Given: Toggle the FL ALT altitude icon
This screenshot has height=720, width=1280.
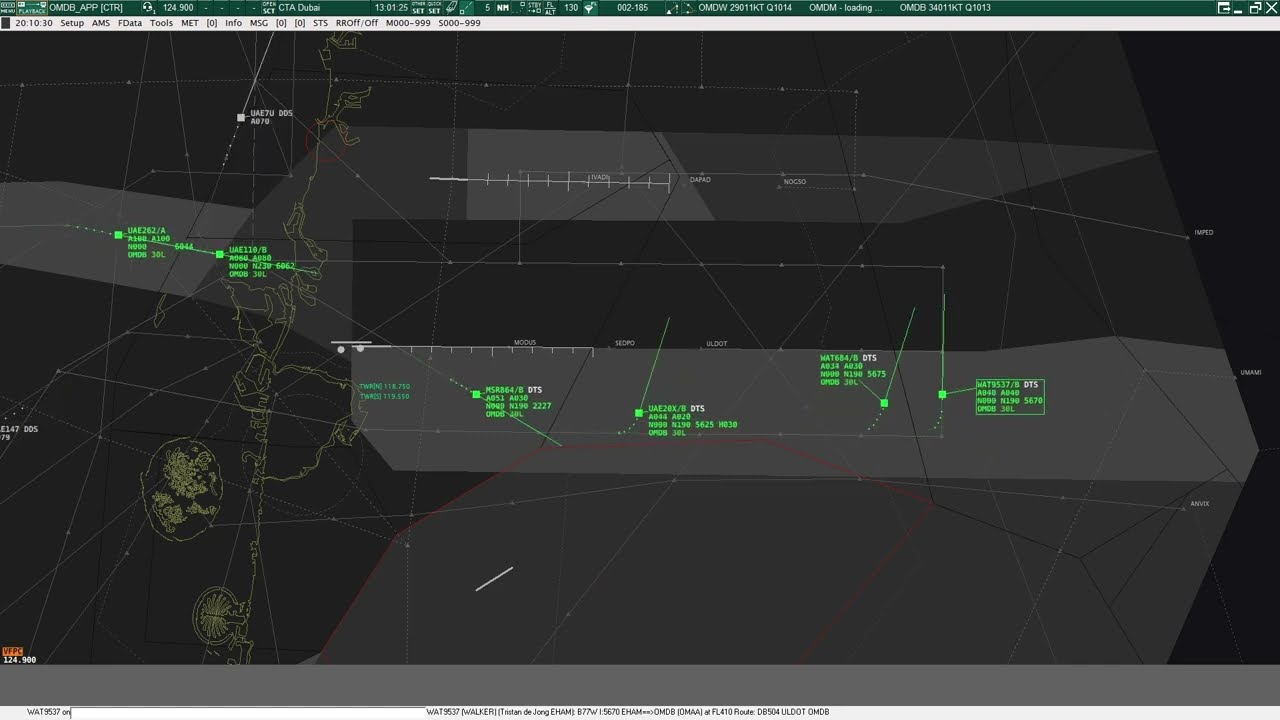Looking at the screenshot, I should (550, 7).
